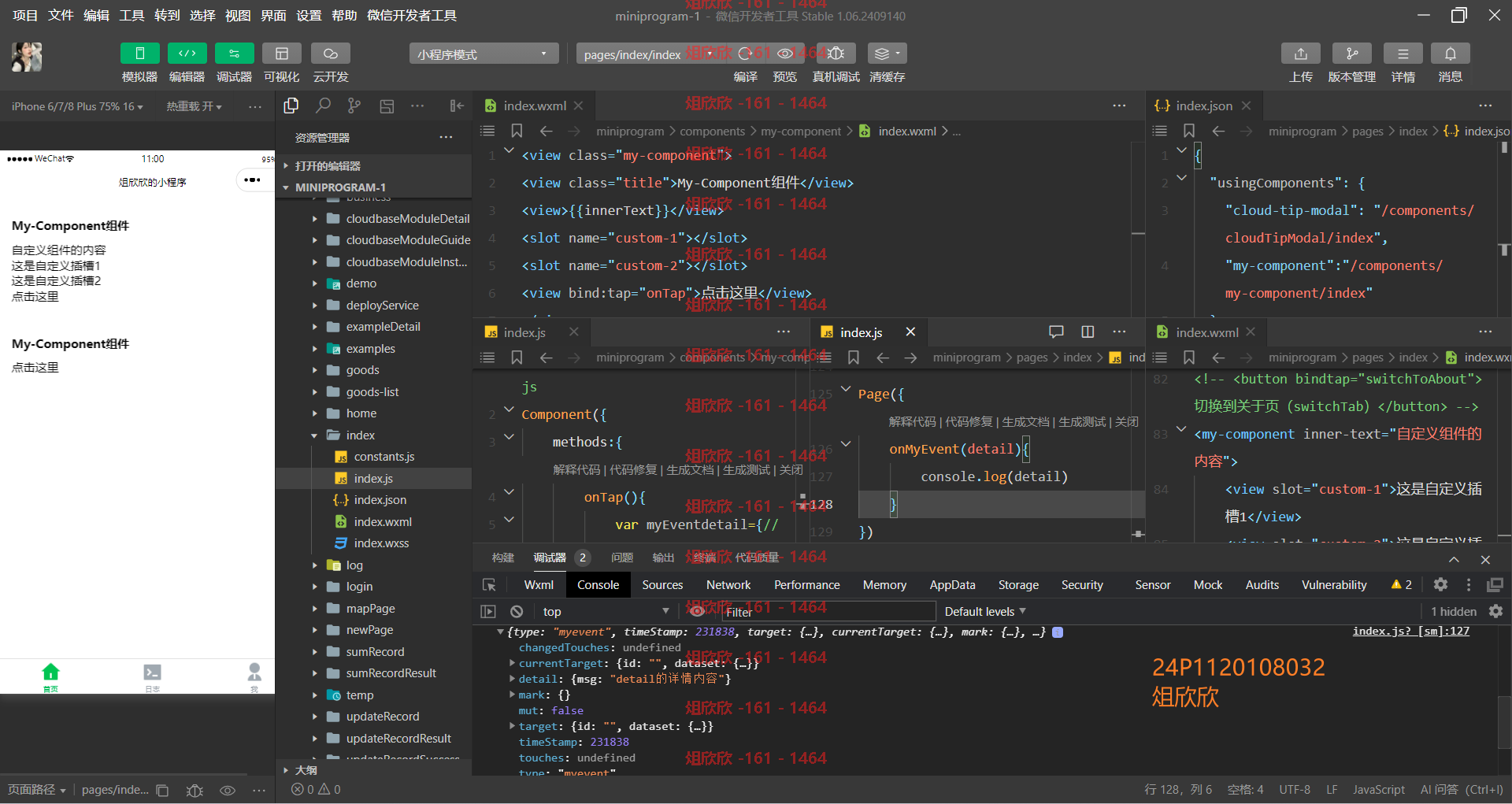Open the 工具 menu
This screenshot has width=1512, height=804.
point(132,16)
